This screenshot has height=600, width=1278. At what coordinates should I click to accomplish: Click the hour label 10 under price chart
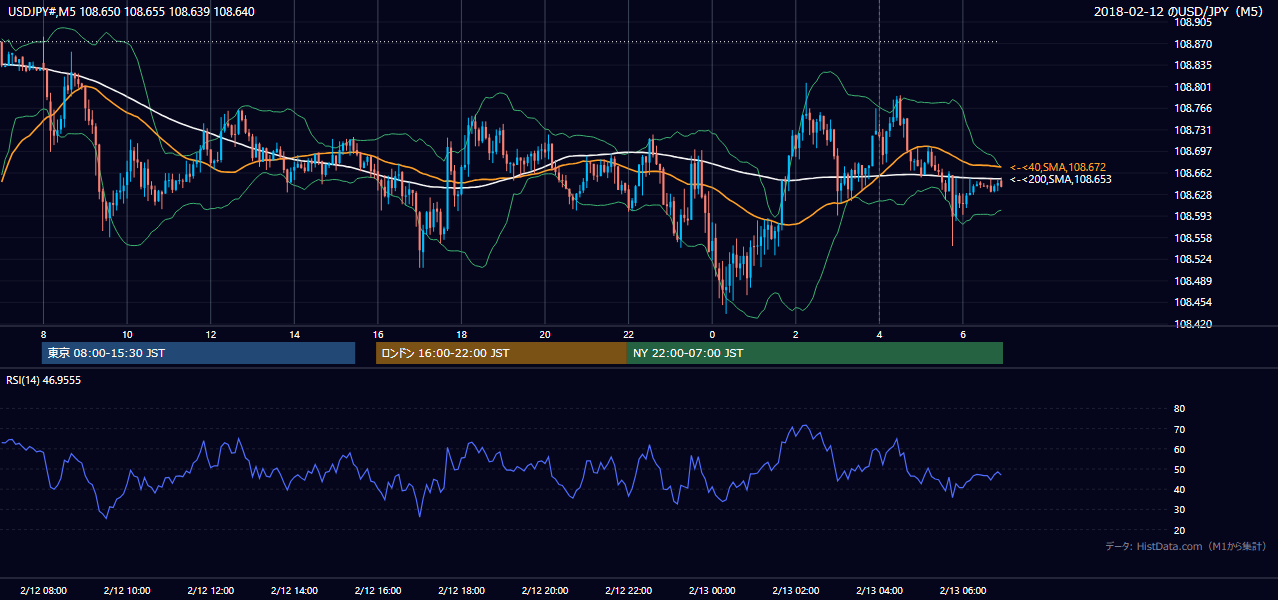tap(127, 334)
